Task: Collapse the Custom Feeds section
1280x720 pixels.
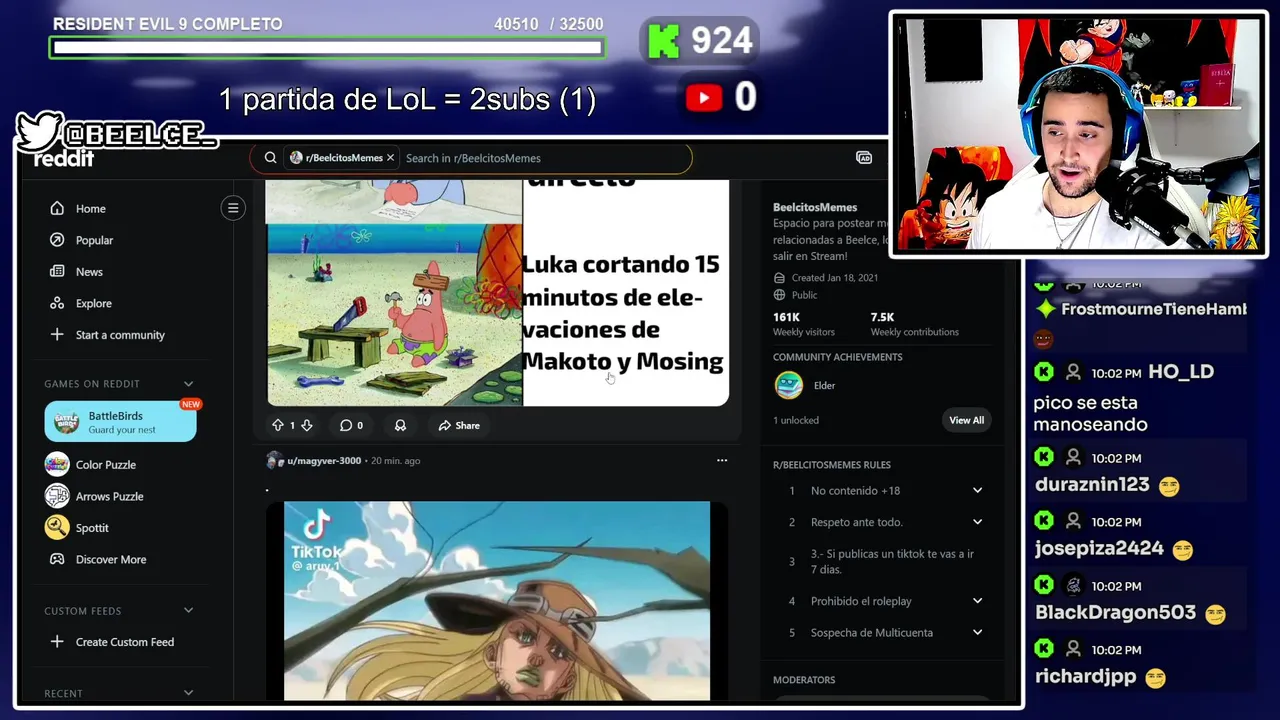Action: tap(188, 610)
